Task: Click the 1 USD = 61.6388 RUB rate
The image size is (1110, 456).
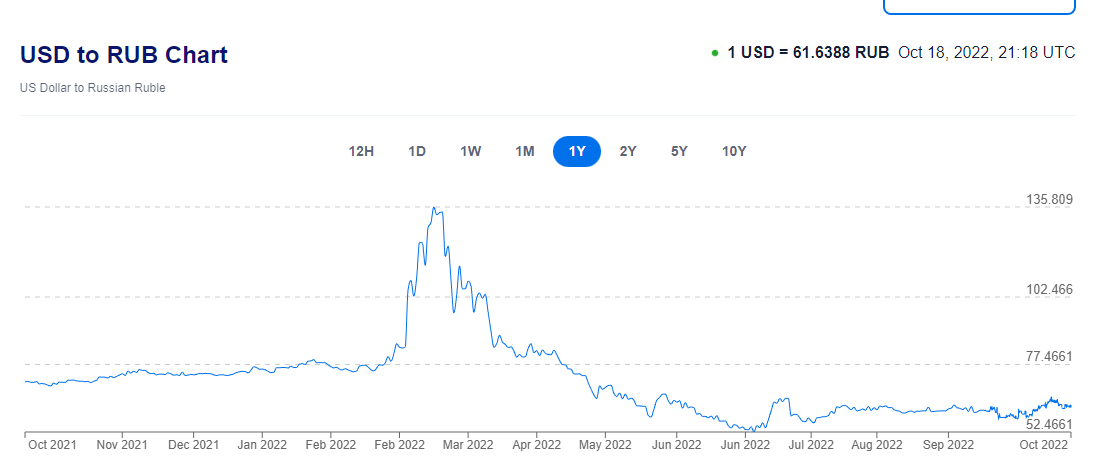Action: click(808, 53)
